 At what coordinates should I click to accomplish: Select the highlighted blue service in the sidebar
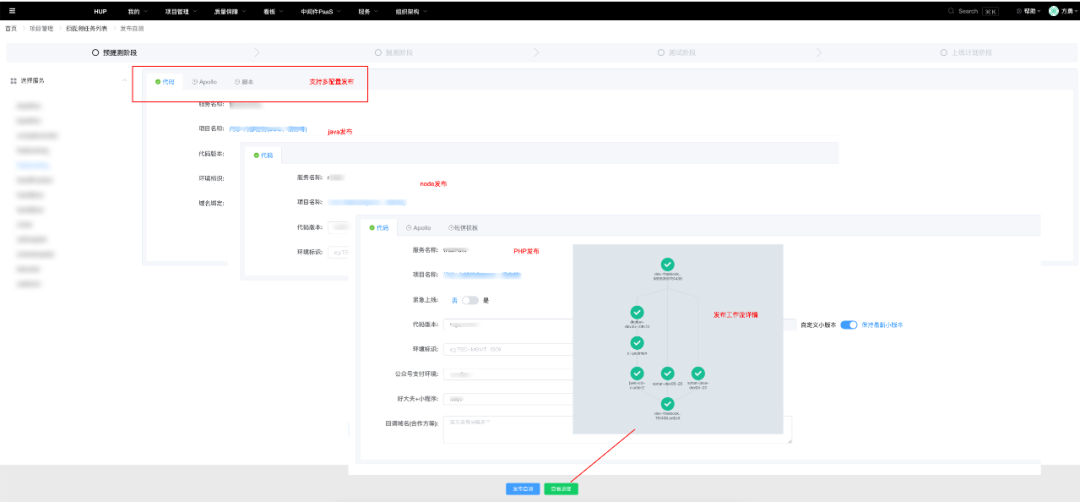click(33, 165)
